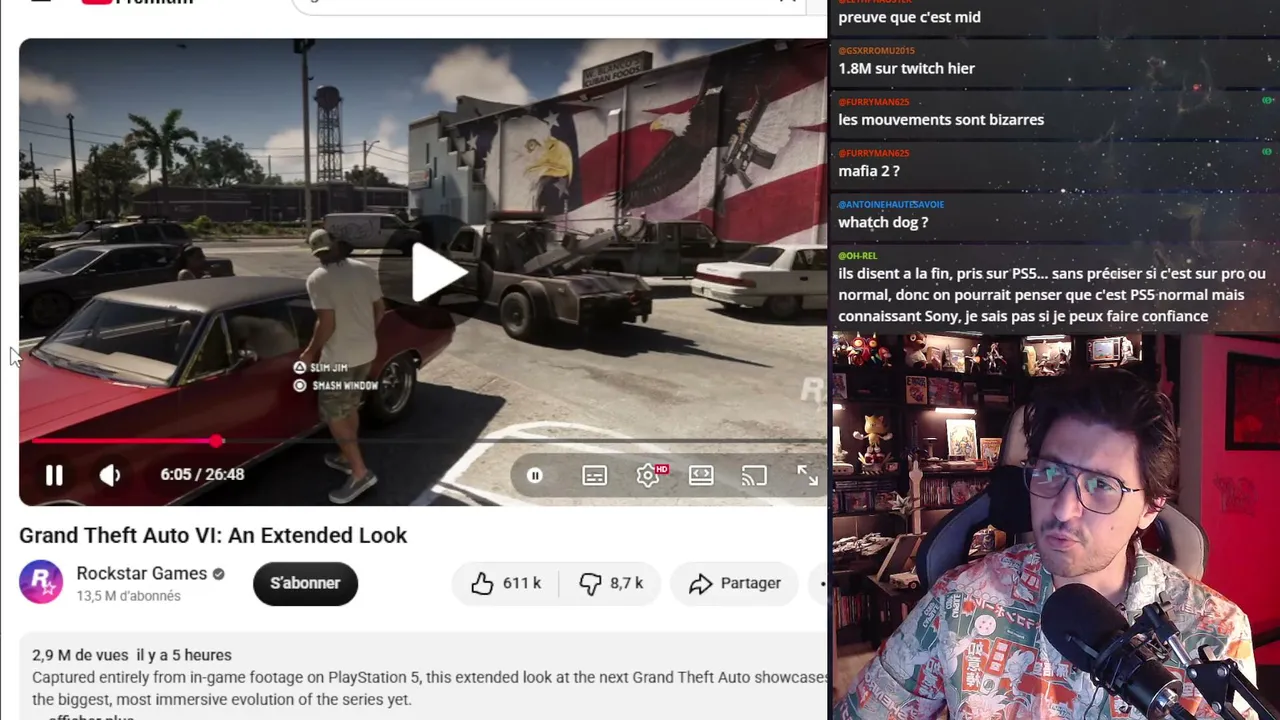The height and width of the screenshot is (720, 1280).
Task: Dislike the video showing 8,7 k
Action: point(610,583)
